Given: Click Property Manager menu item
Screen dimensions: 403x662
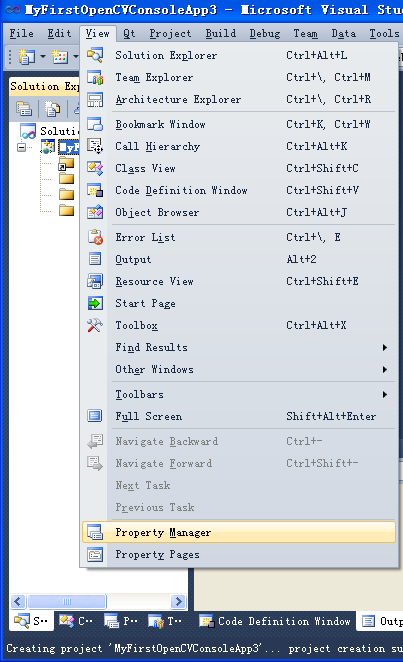Looking at the screenshot, I should click(239, 532).
